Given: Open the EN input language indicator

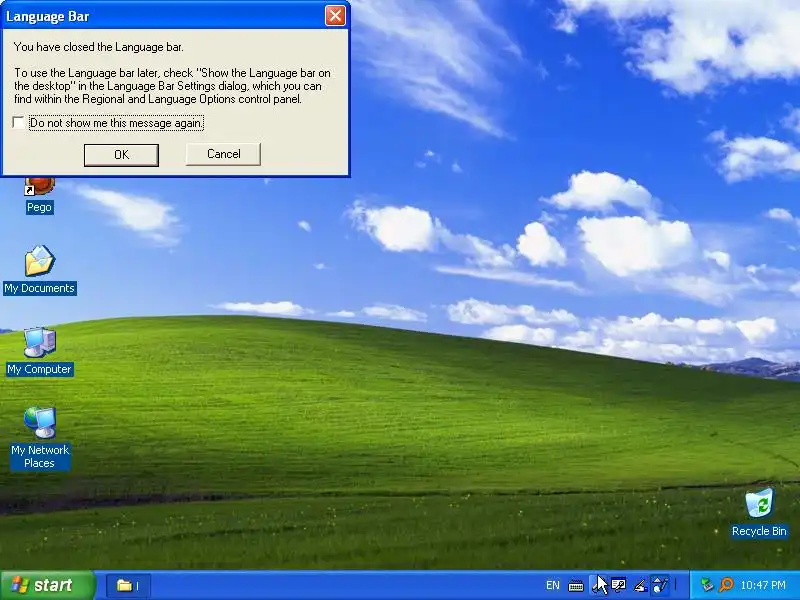Looking at the screenshot, I should click(553, 585).
